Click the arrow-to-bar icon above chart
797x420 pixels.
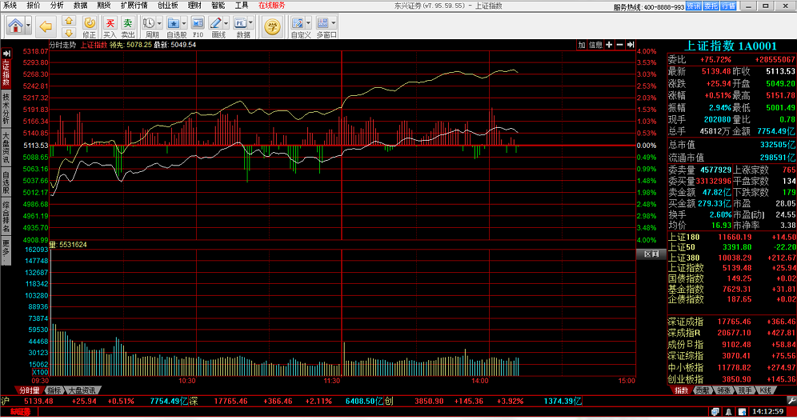pos(630,45)
